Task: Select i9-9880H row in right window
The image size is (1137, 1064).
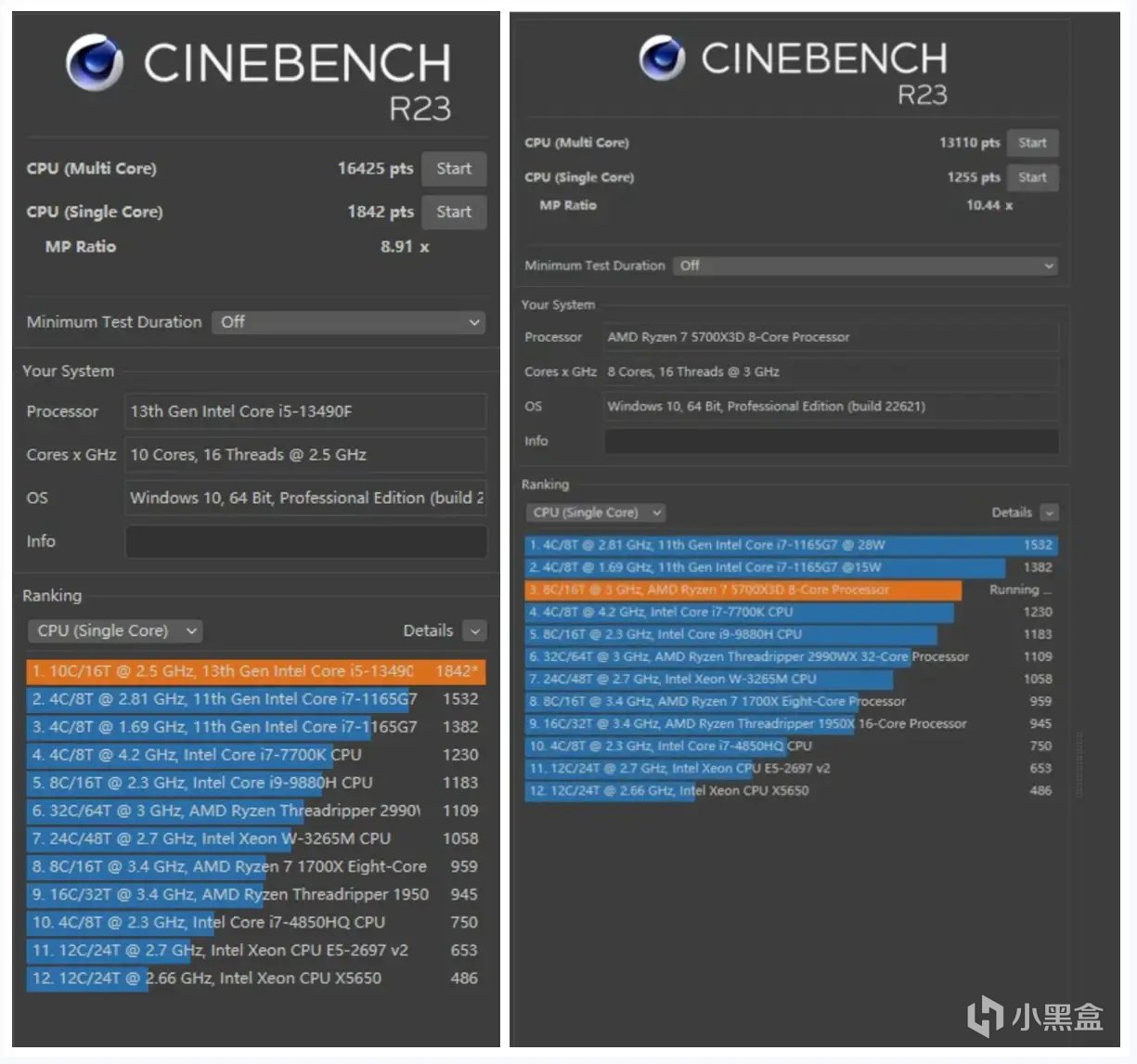Action: [791, 634]
